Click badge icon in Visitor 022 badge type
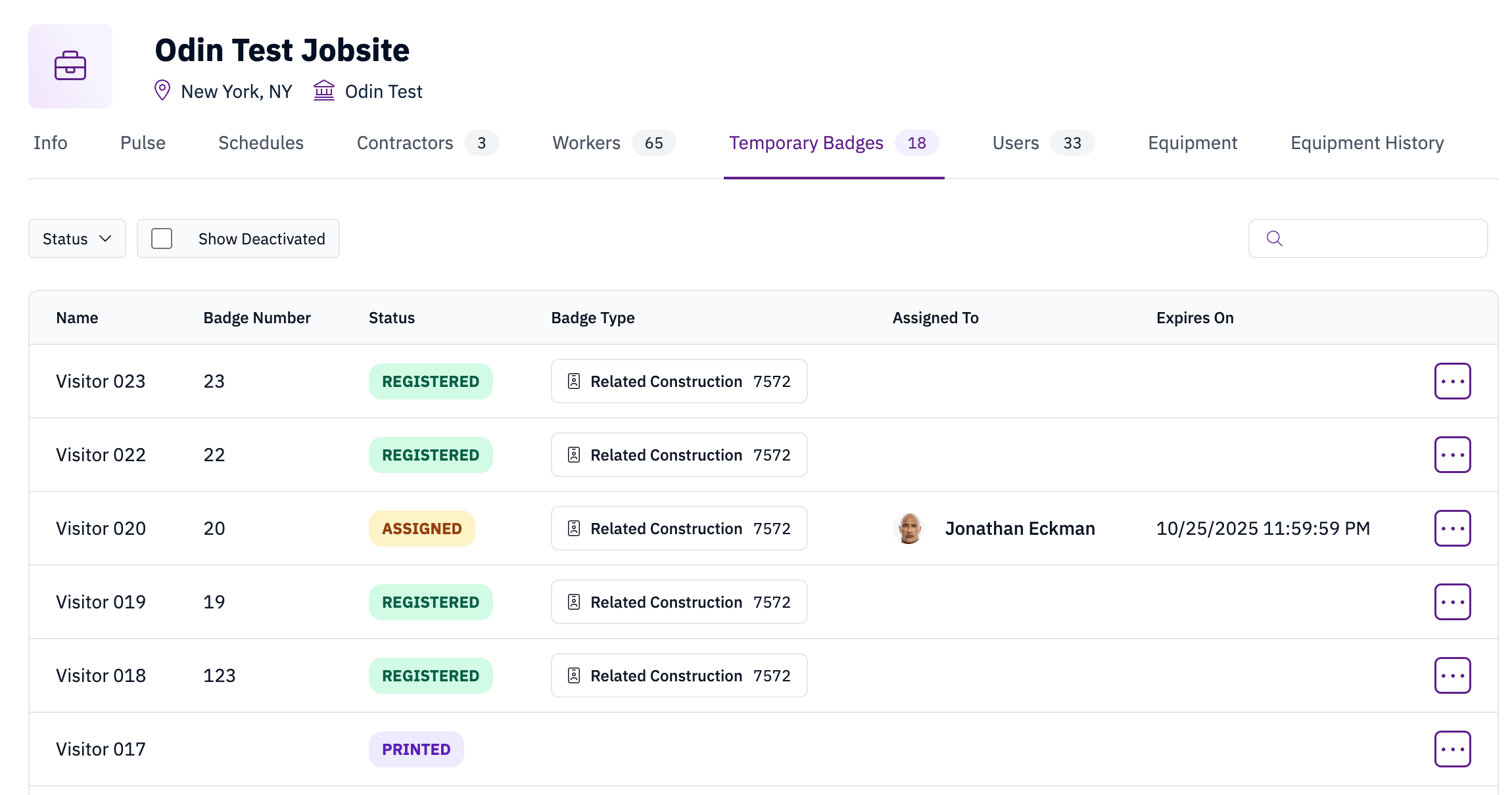Screen dimensions: 1512x795 pyautogui.click(x=574, y=455)
